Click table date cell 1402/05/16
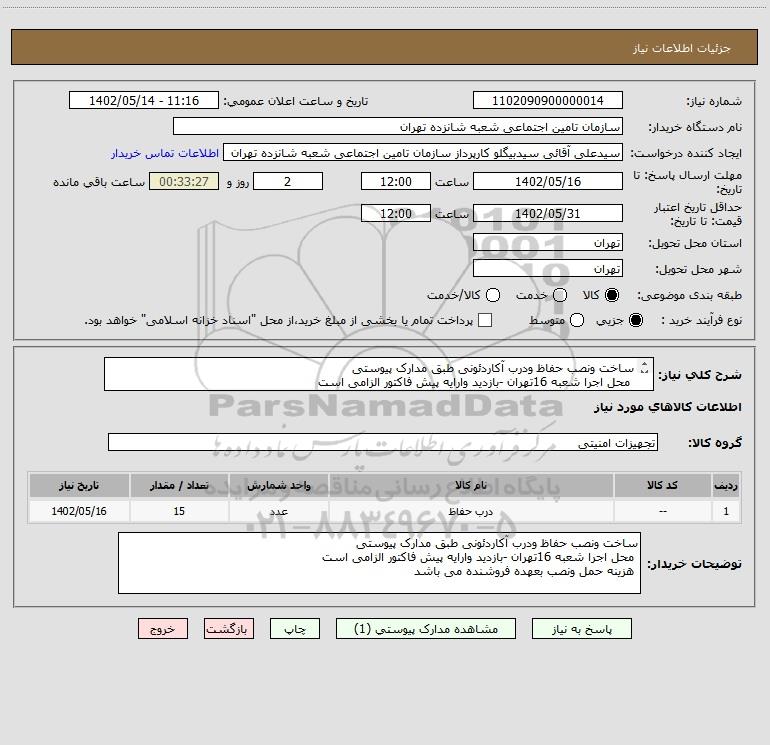This screenshot has height=745, width=770. click(79, 511)
